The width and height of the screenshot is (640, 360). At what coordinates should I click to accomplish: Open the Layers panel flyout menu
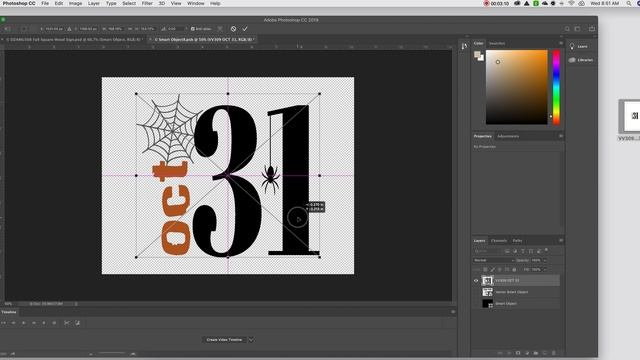coord(561,241)
